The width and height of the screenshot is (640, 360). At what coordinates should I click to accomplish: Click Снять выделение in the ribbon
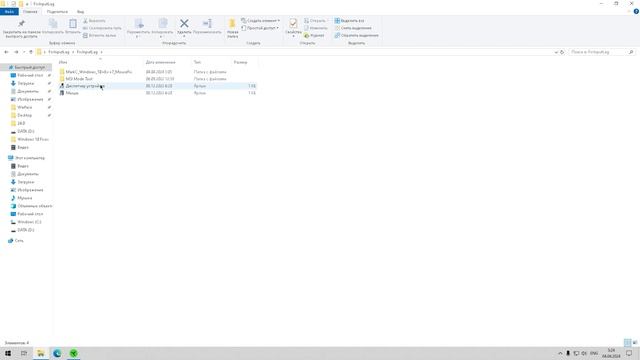coord(353,28)
